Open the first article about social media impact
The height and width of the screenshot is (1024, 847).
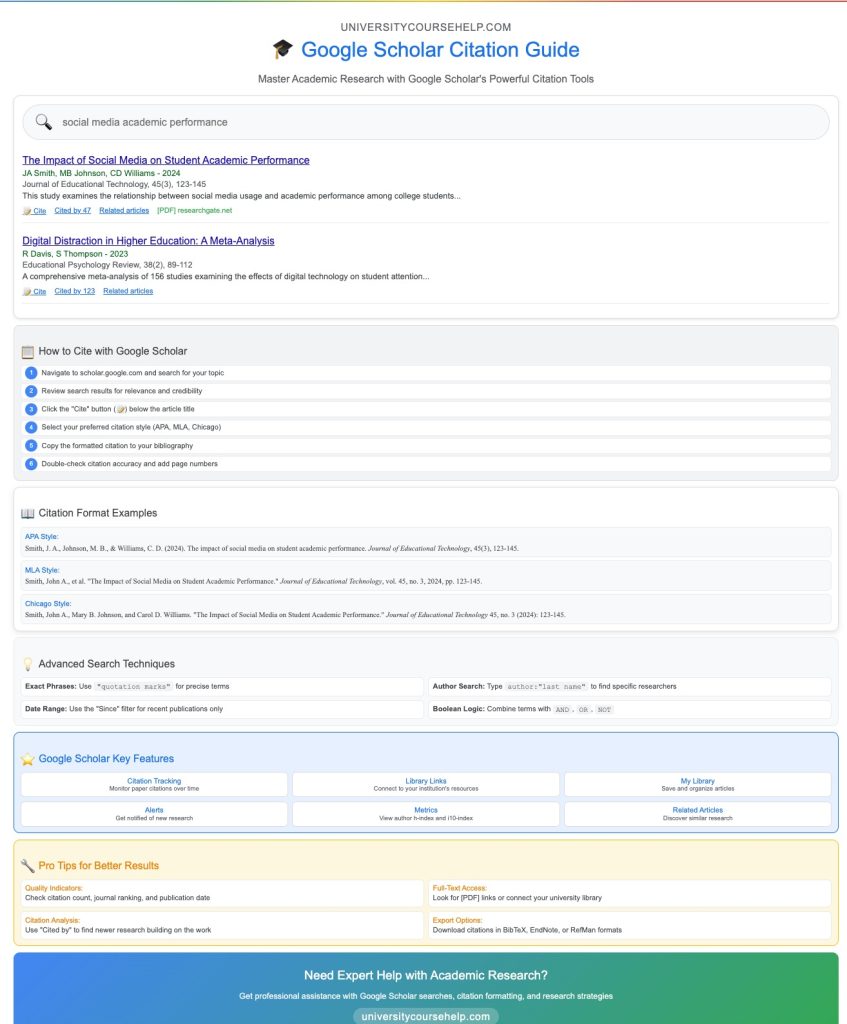pyautogui.click(x=166, y=160)
